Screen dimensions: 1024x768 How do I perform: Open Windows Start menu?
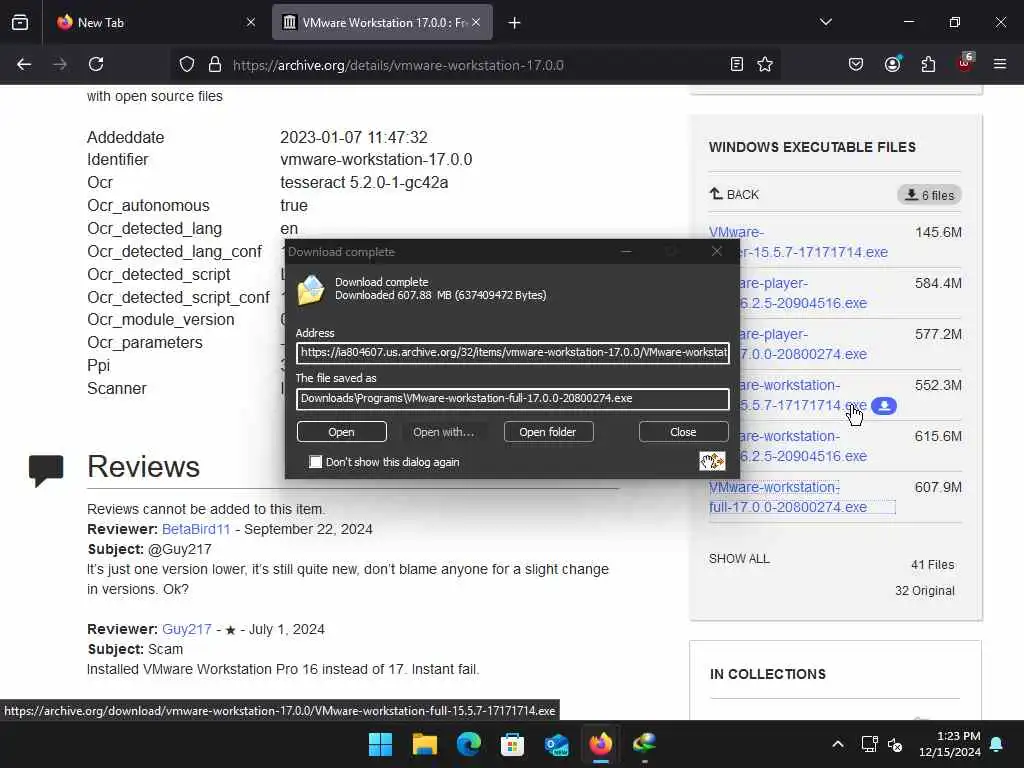[380, 744]
